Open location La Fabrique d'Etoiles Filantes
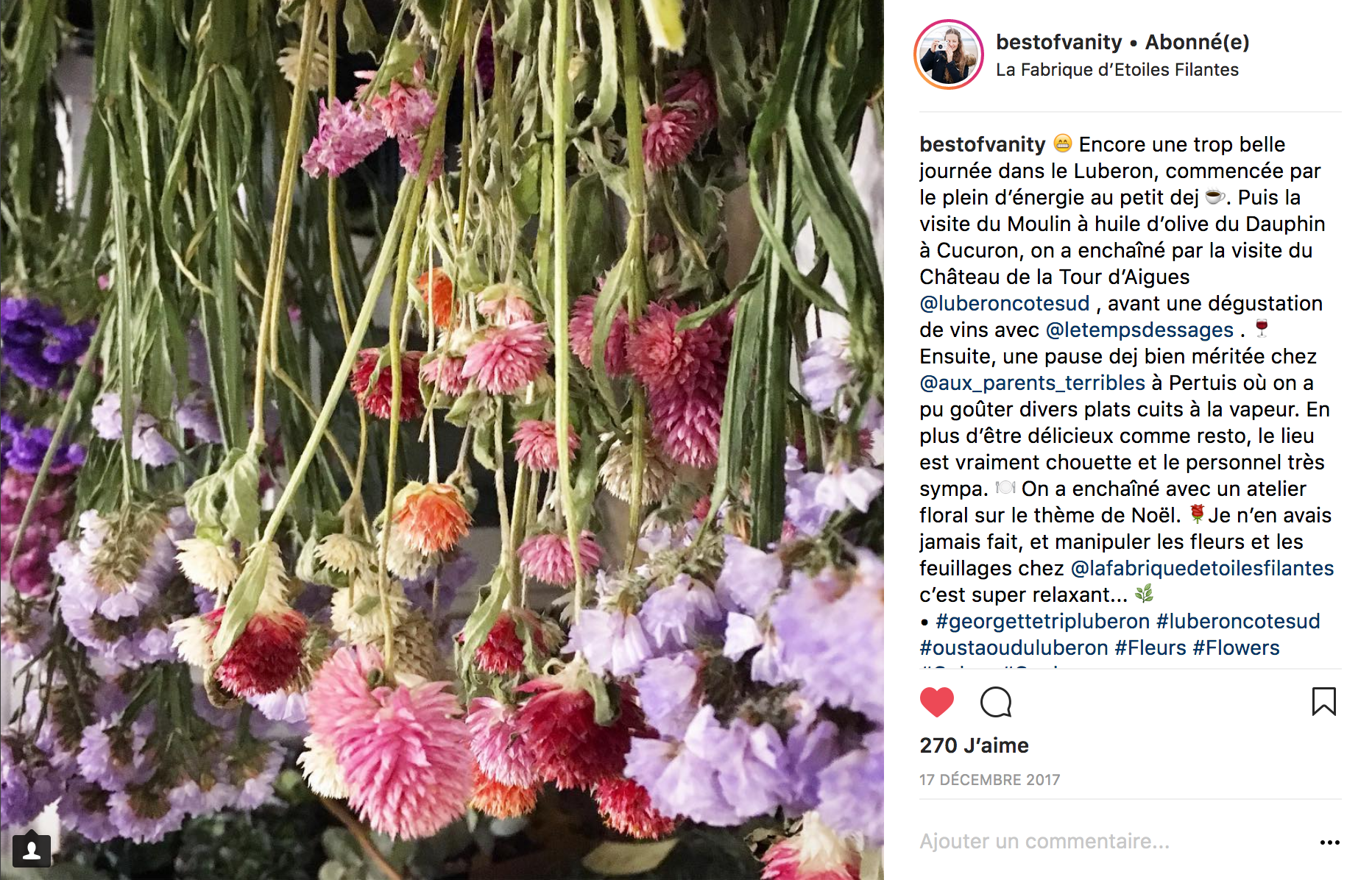1372x880 pixels. 1117,70
